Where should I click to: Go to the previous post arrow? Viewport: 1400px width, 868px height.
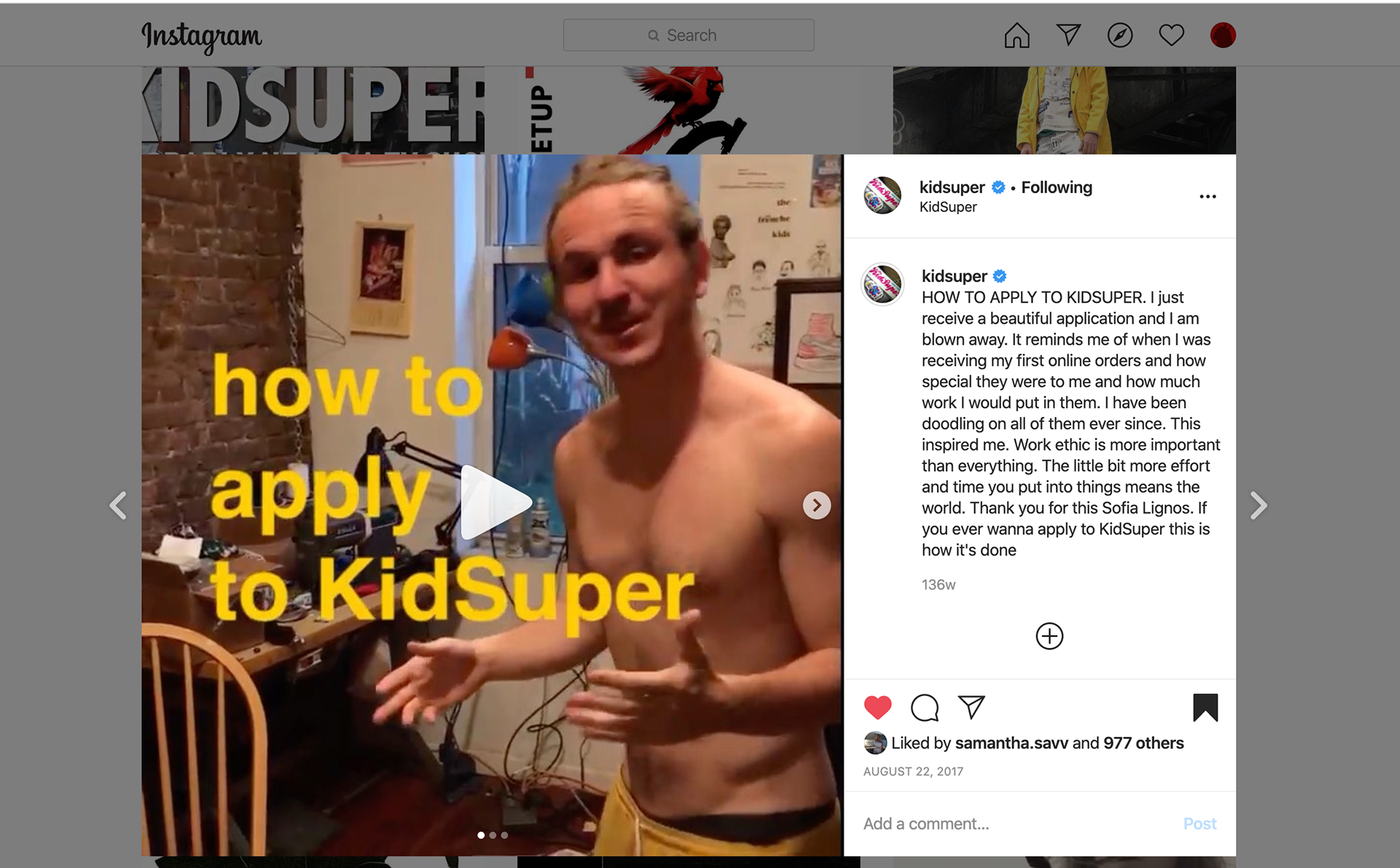click(118, 505)
